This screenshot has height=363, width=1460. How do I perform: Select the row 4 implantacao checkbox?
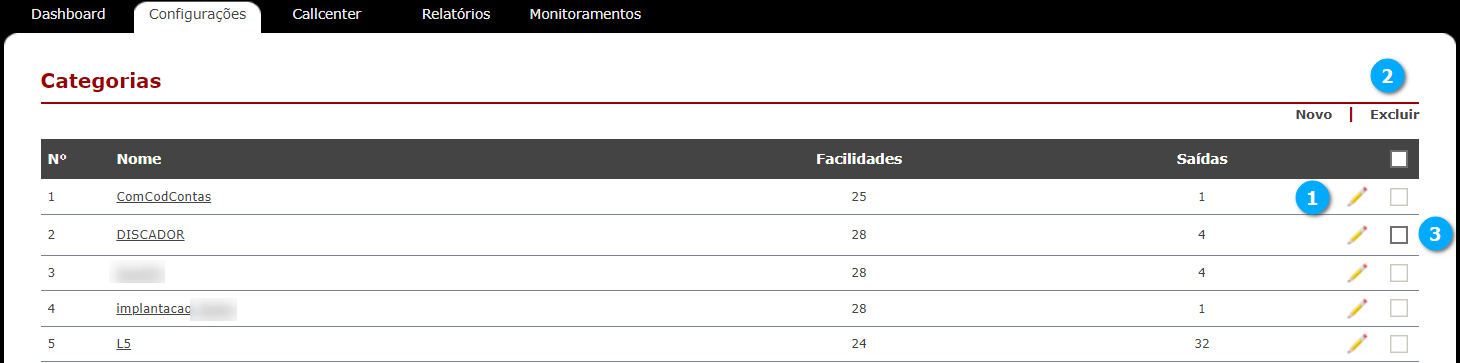(1399, 308)
